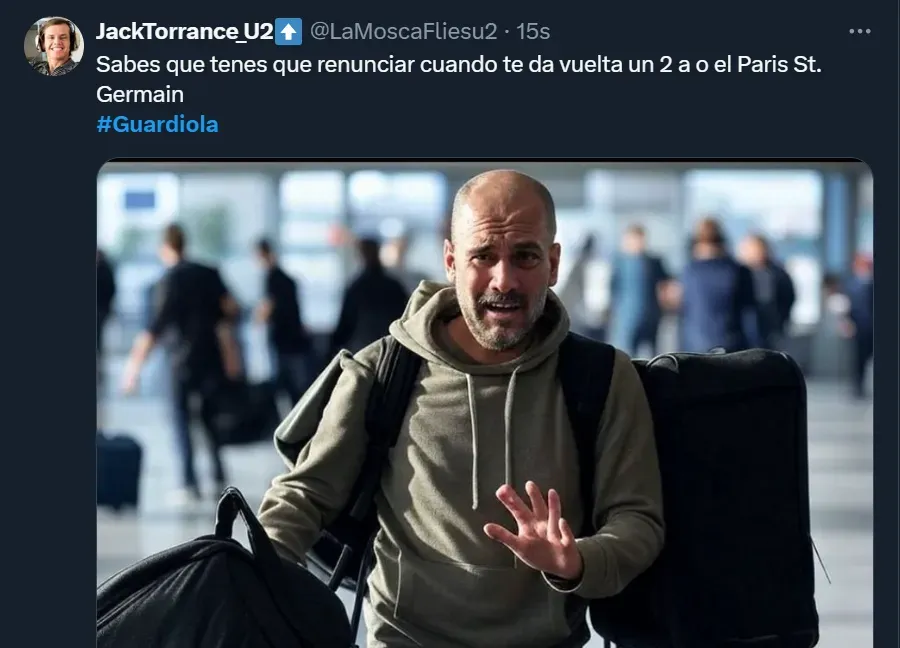Open the @LaMoscaFliesu2 handle profile
Screen dimensions: 900x648
tap(404, 31)
